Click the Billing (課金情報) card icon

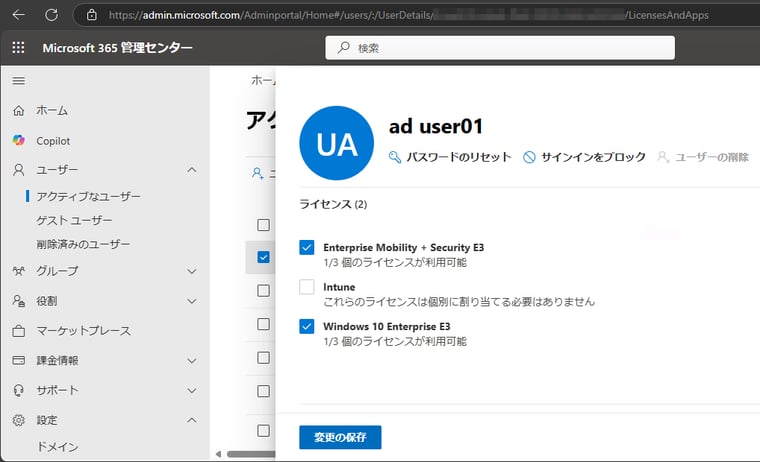tap(18, 360)
